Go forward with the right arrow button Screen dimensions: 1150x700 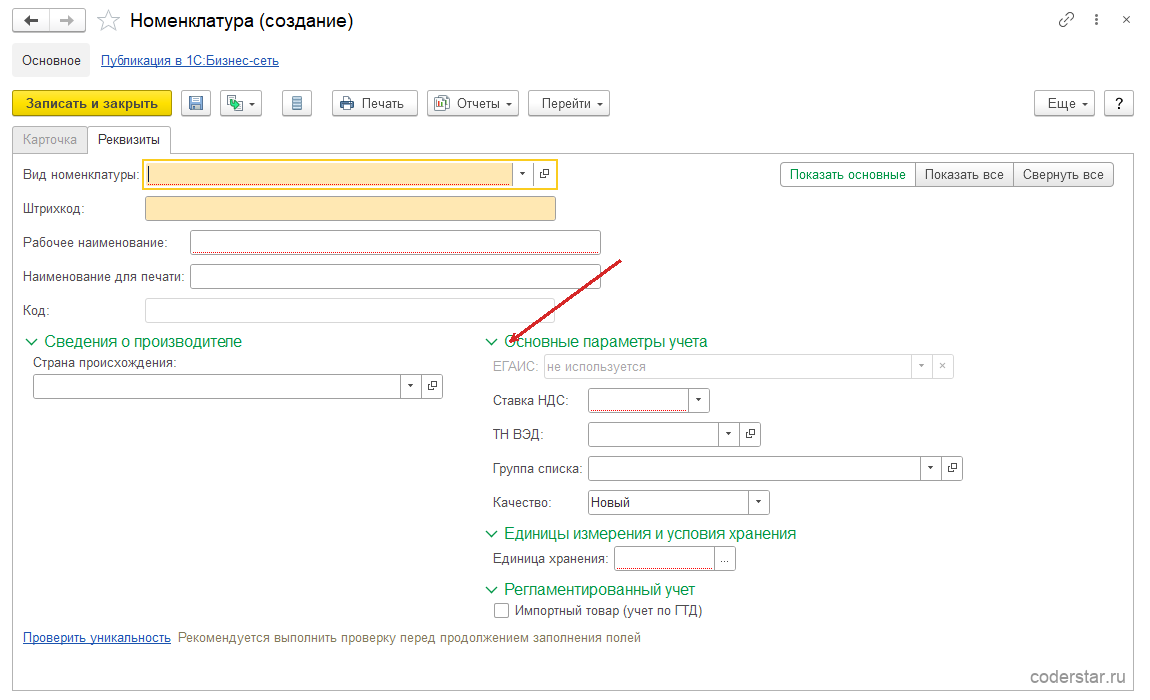[x=67, y=21]
